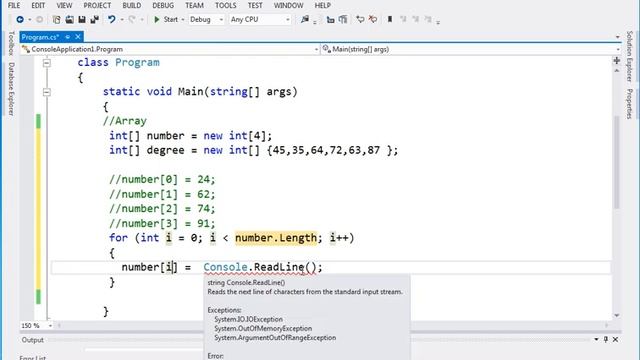Close the Program.cs tab
640x360 pixels.
pyautogui.click(x=78, y=37)
